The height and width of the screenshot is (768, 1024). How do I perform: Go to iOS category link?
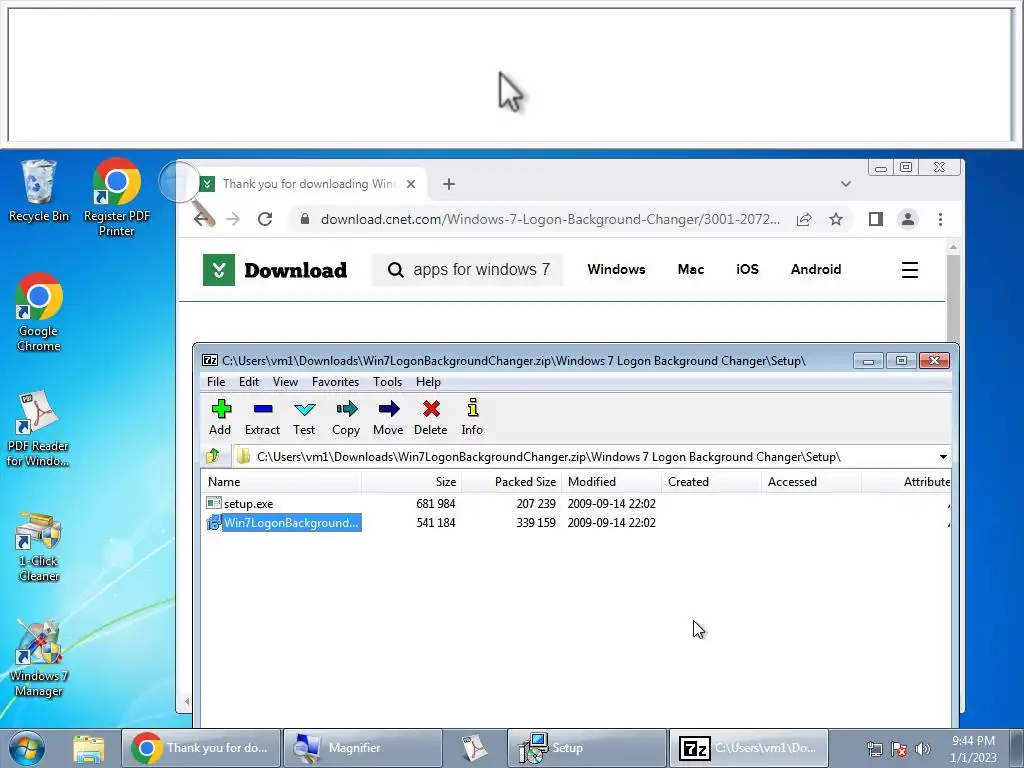coord(747,270)
